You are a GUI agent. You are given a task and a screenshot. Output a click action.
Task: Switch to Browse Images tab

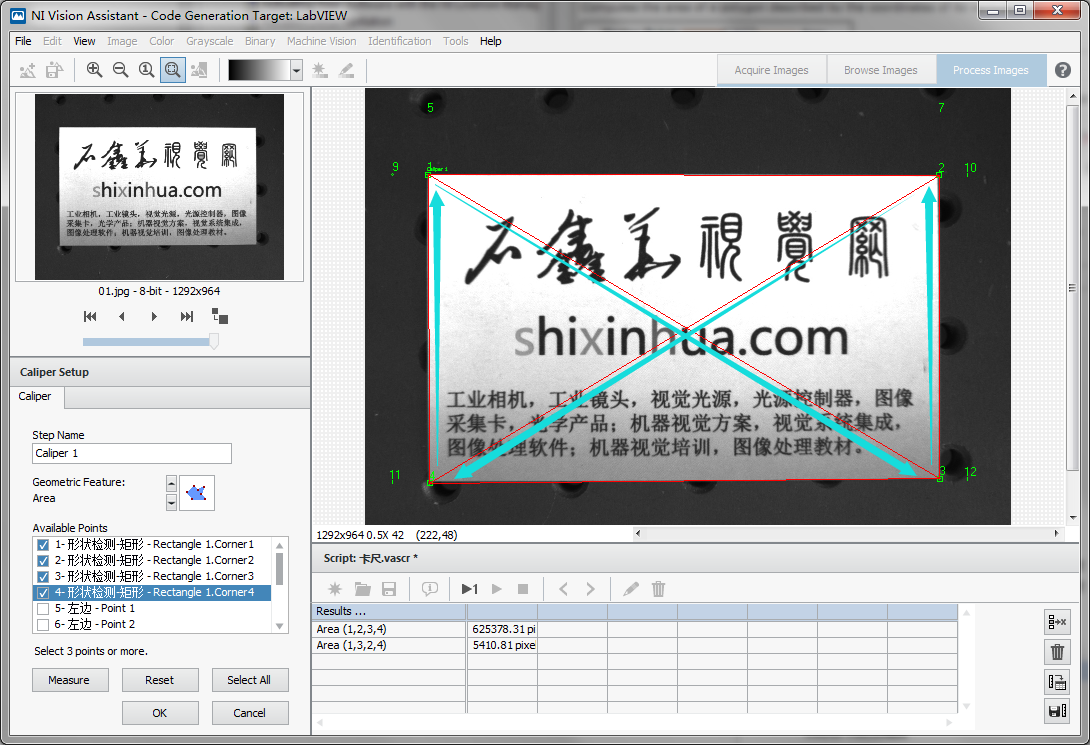coord(880,70)
